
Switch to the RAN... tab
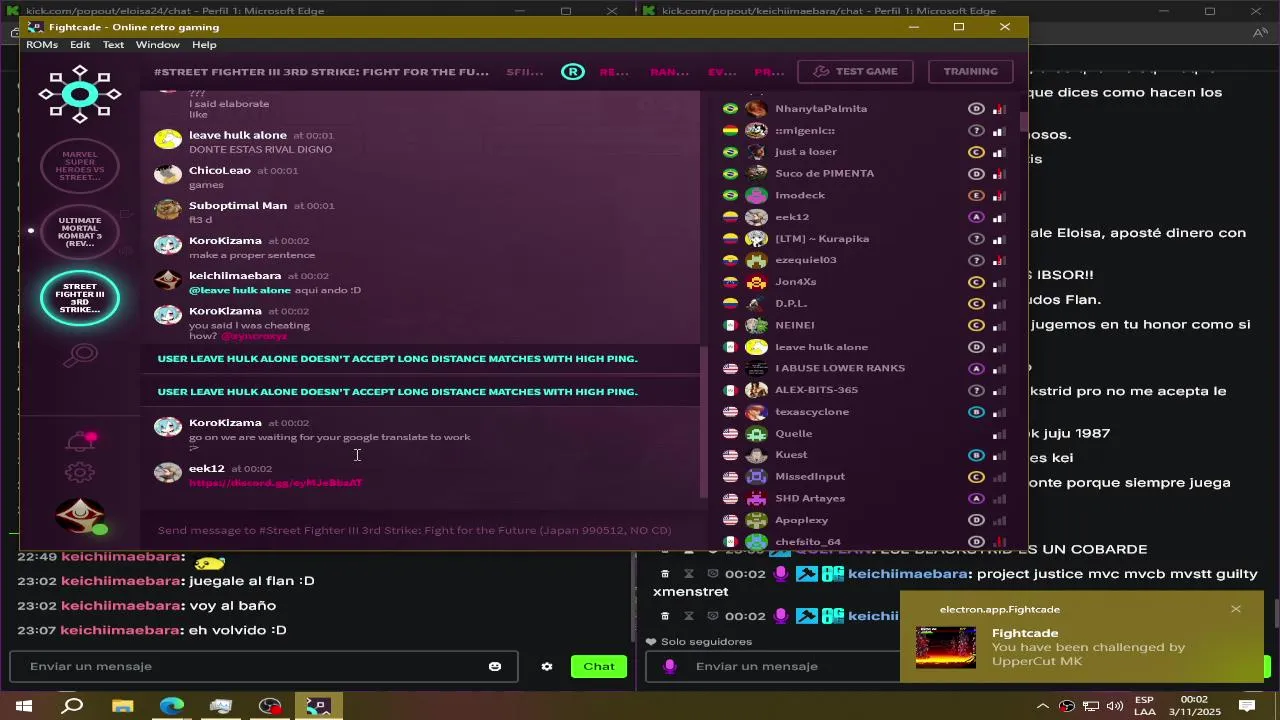click(x=669, y=72)
